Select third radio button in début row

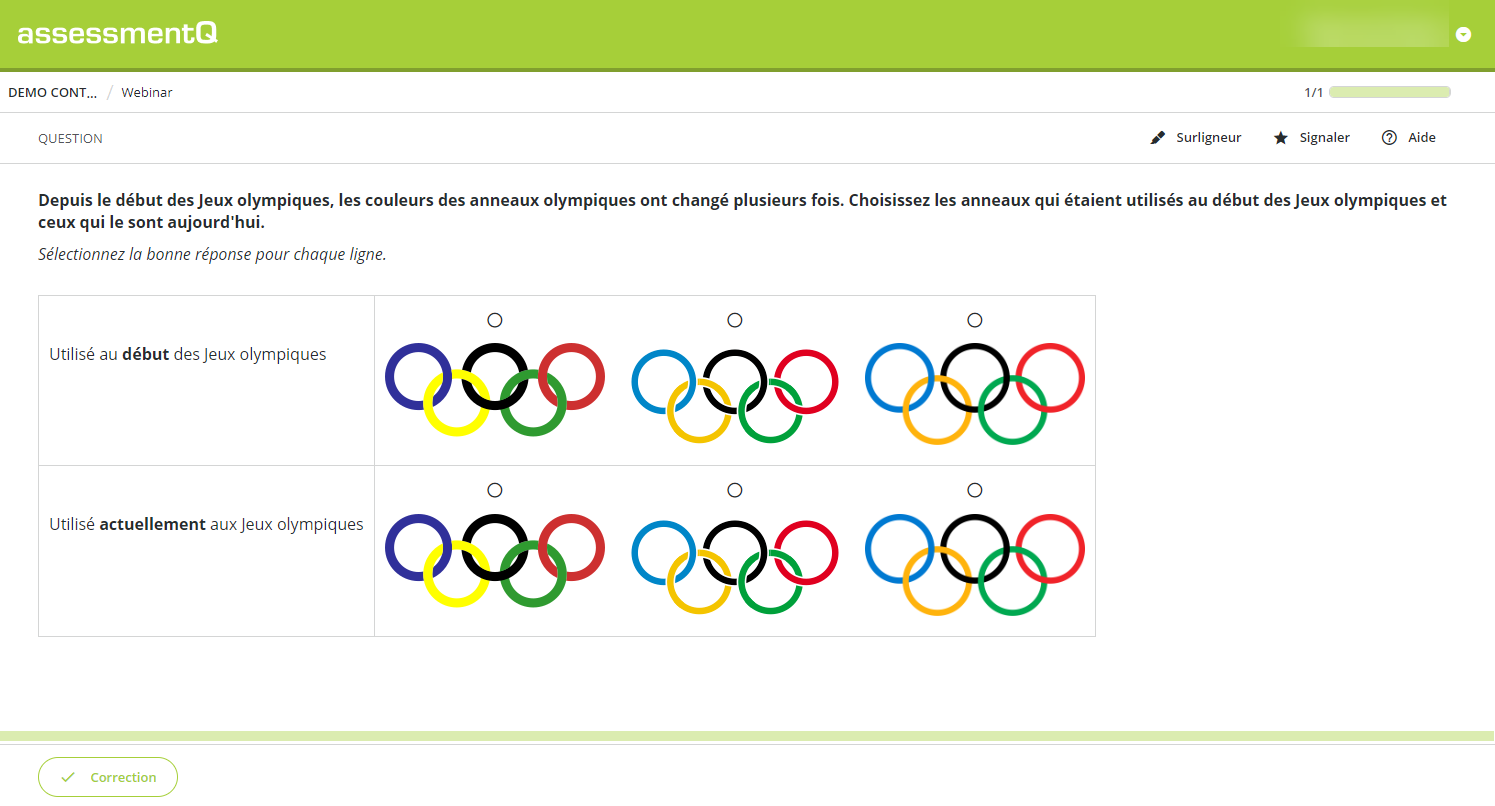click(x=975, y=320)
